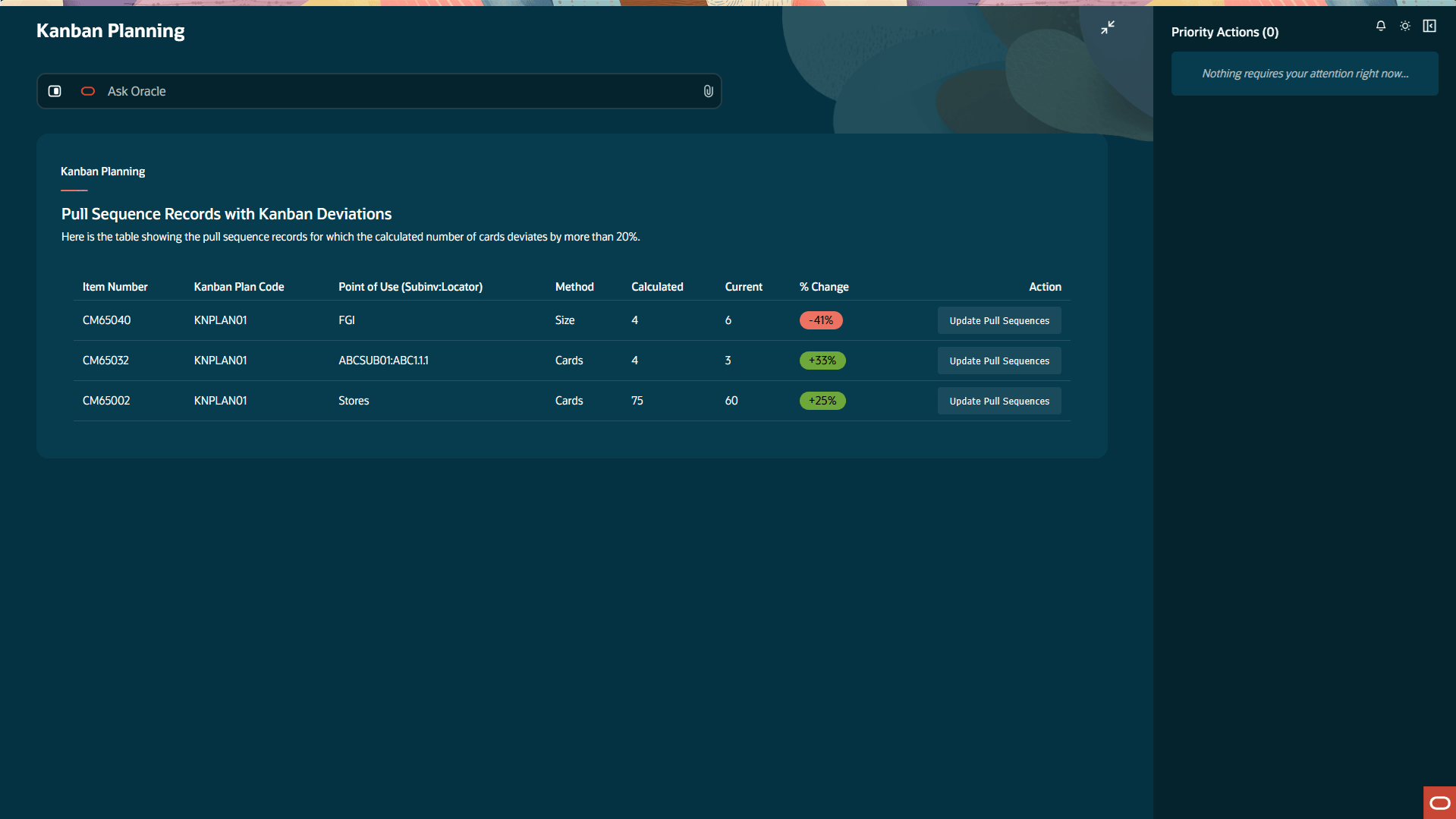
Task: Collapse the Priority Actions side panel icon
Action: click(x=1429, y=26)
